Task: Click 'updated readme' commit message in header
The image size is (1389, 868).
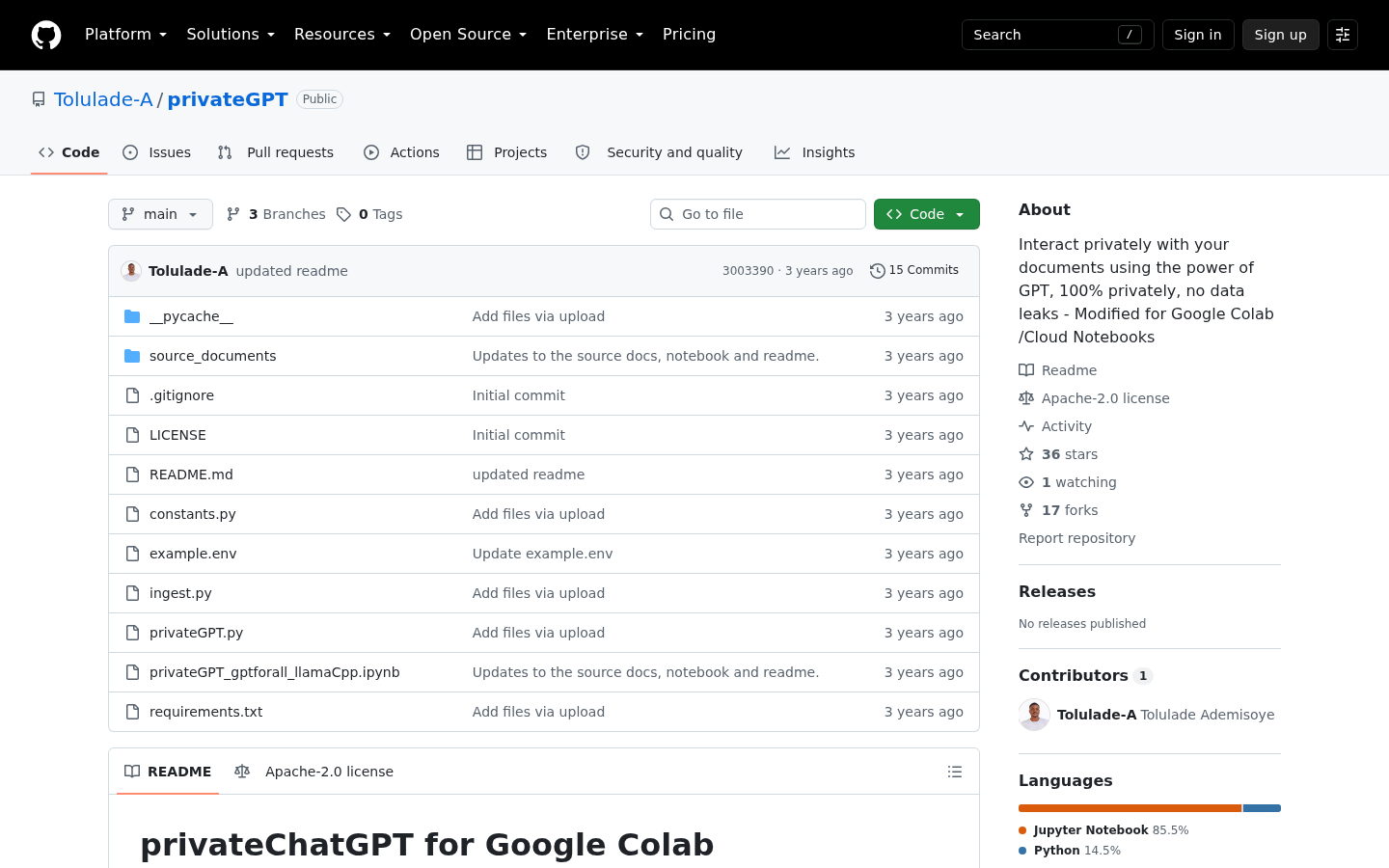Action: pos(292,271)
